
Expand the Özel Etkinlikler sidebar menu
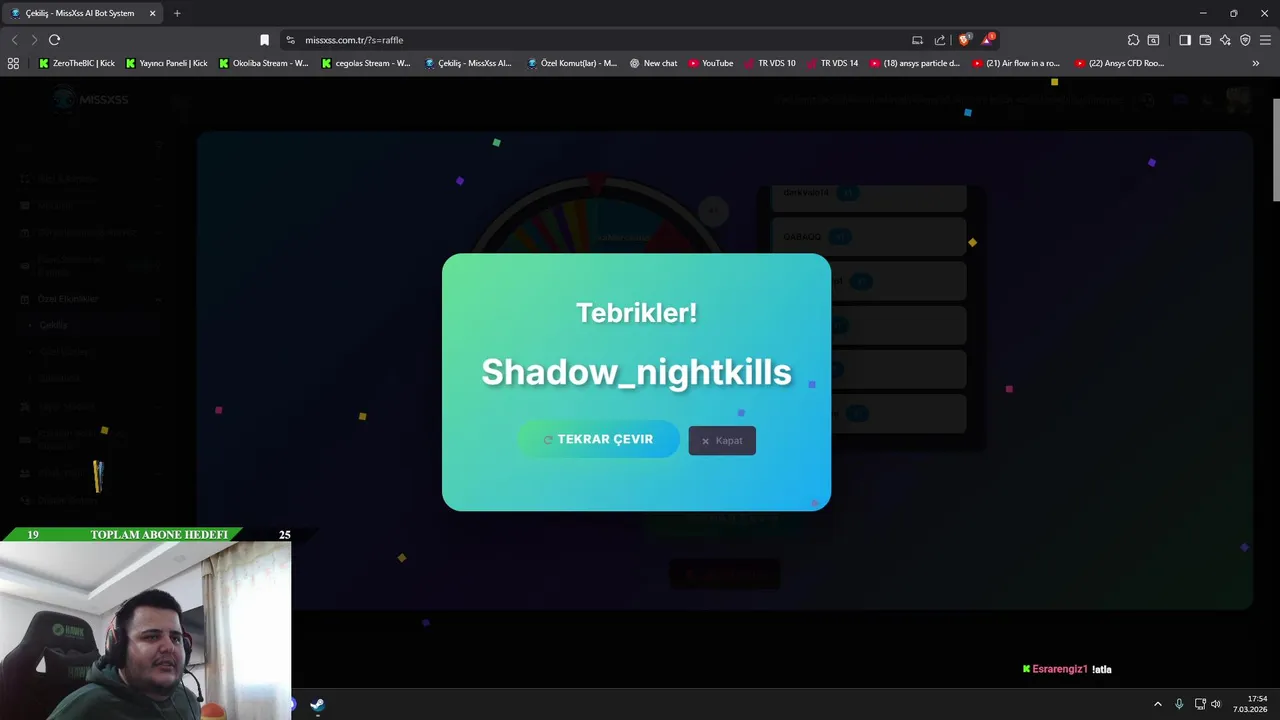[90, 299]
